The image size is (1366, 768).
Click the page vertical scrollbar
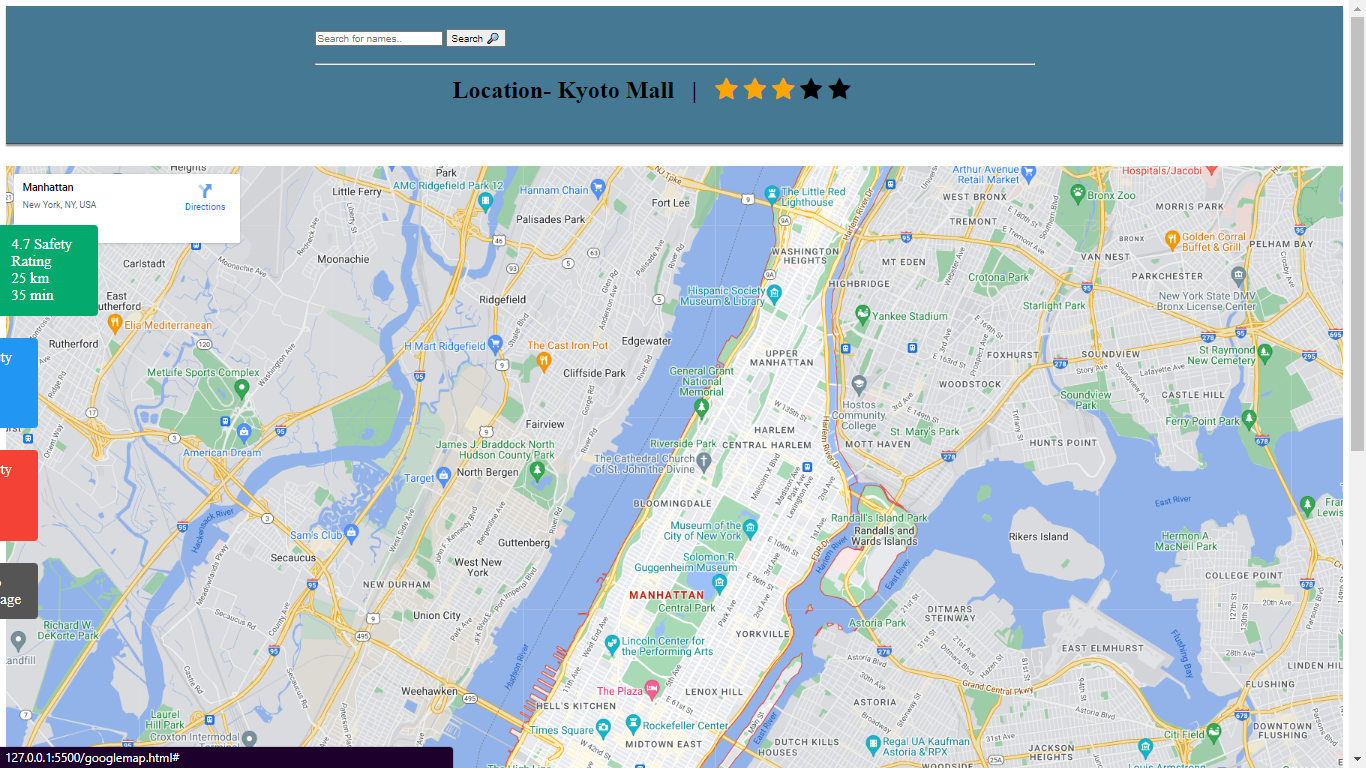point(1357,384)
